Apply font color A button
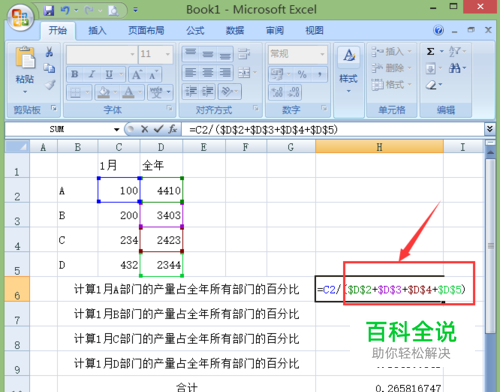The height and width of the screenshot is (392, 500). click(129, 92)
